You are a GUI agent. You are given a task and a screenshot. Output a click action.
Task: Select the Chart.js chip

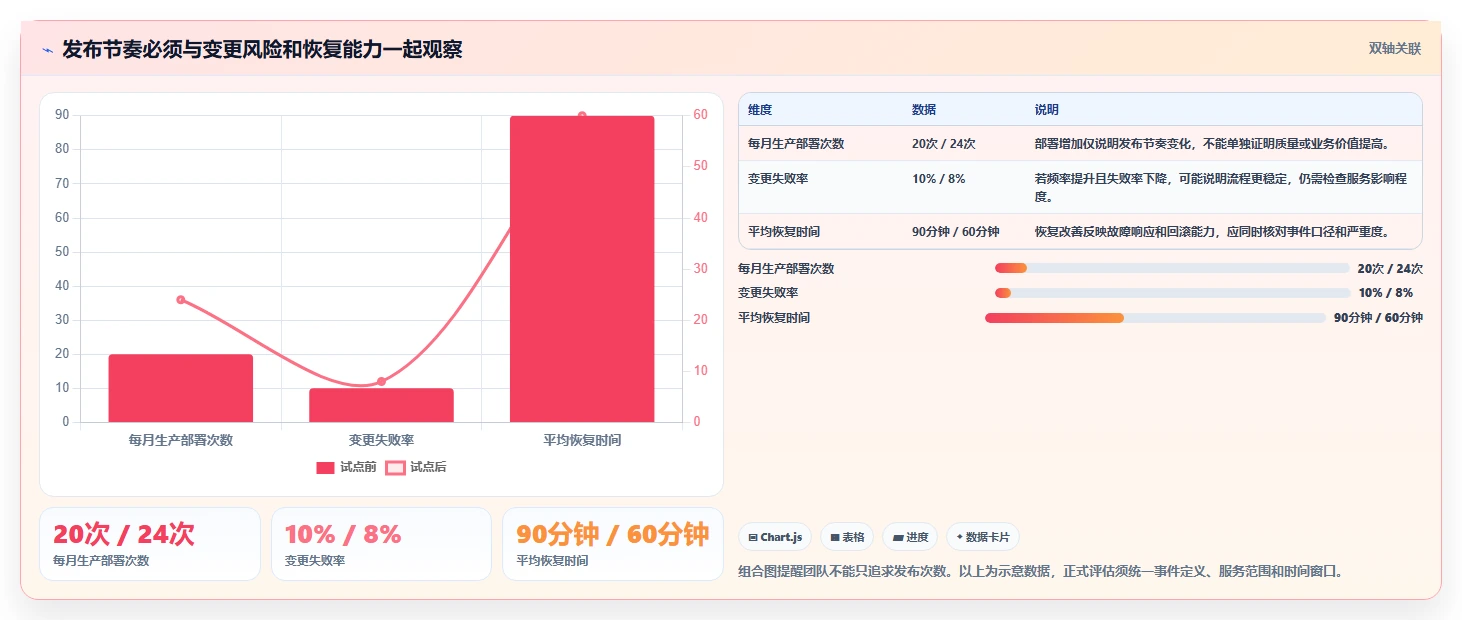[x=775, y=537]
